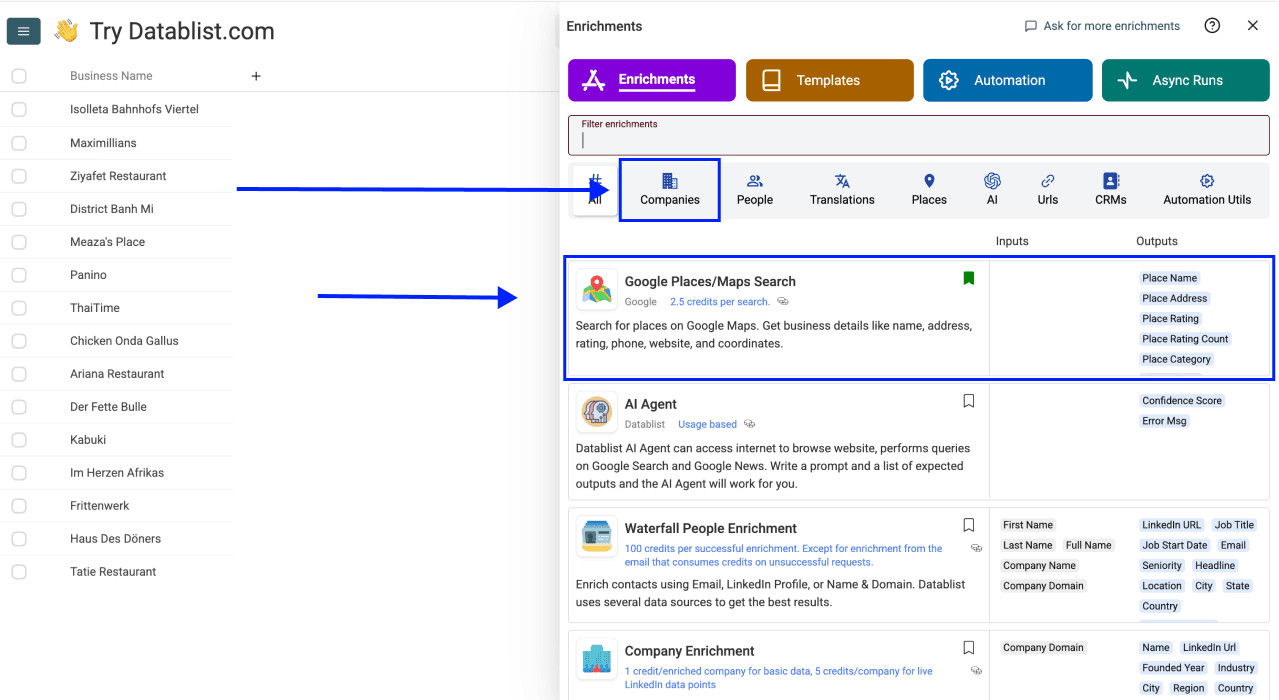
Task: Open the Async Runs tab
Action: pyautogui.click(x=1185, y=80)
